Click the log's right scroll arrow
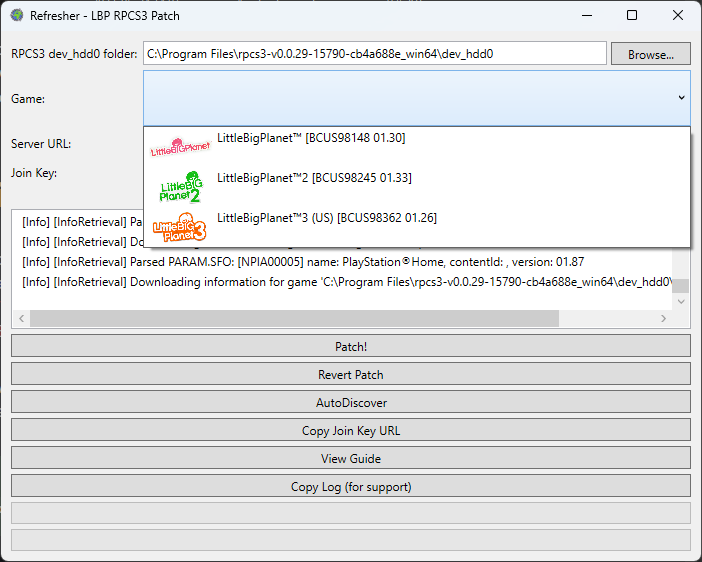Screen dimensions: 702x562 (x=663, y=318)
